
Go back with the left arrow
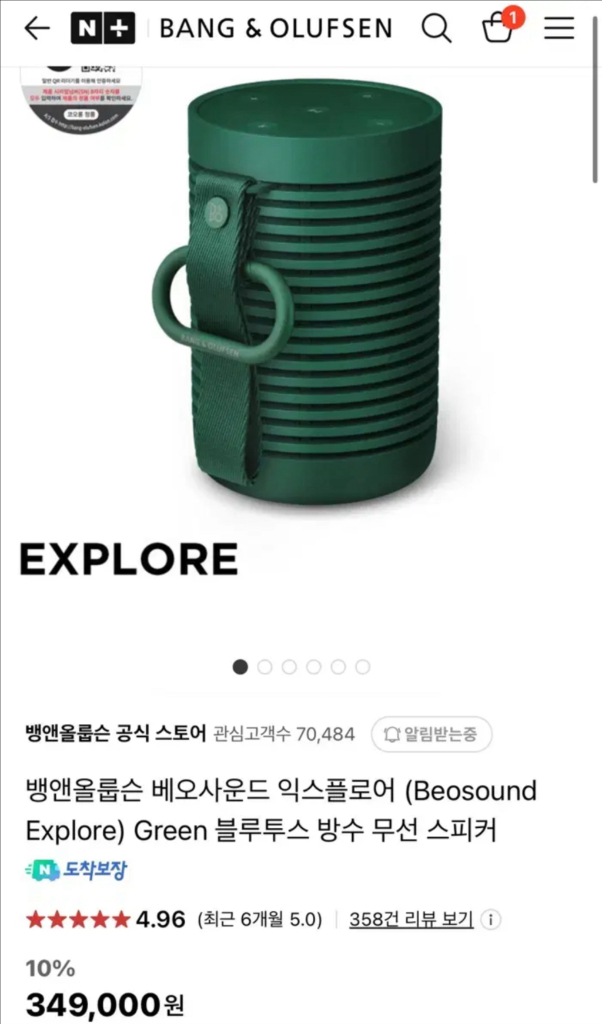click(37, 28)
